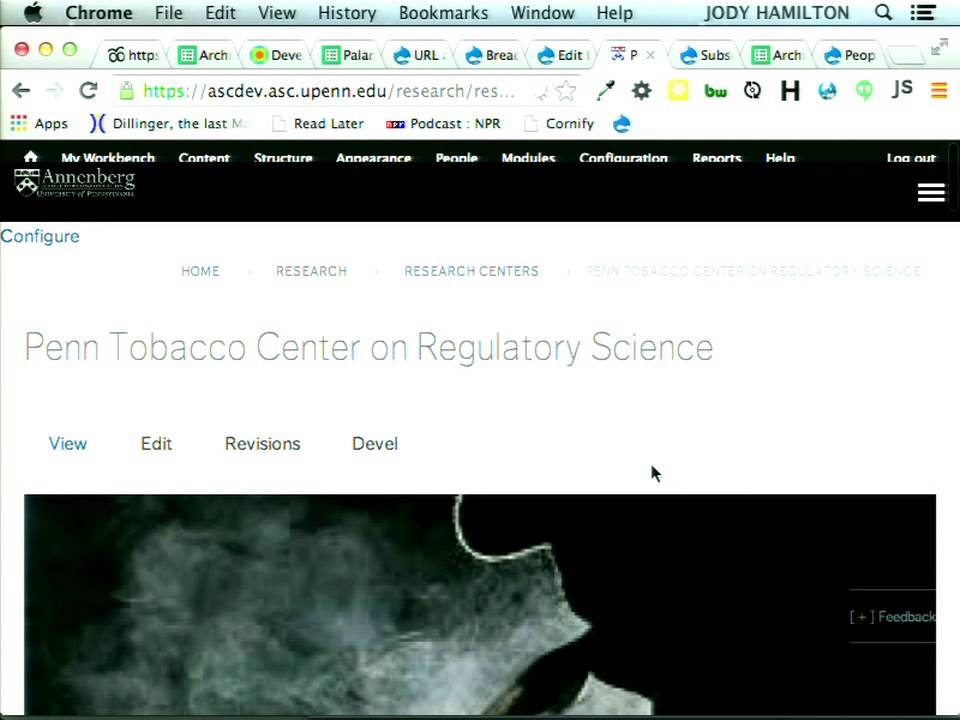Click the bookmark star in address bar
The image size is (960, 720).
[x=566, y=91]
